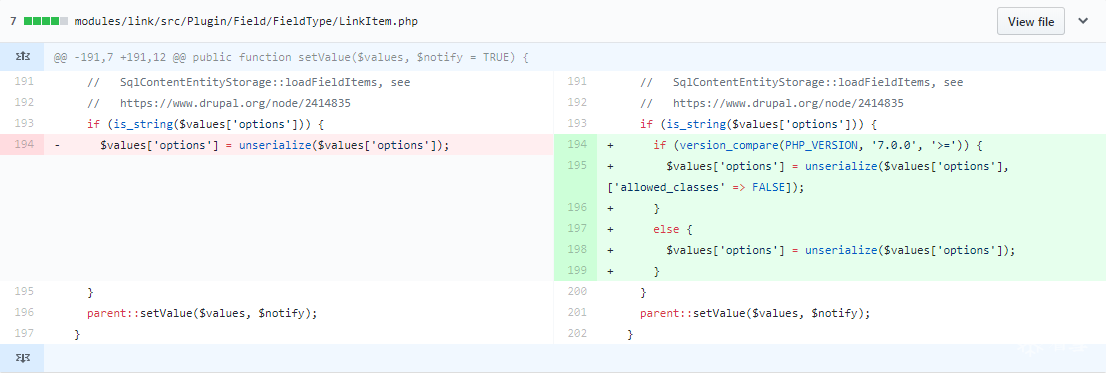Click left line number 196

tap(24, 313)
